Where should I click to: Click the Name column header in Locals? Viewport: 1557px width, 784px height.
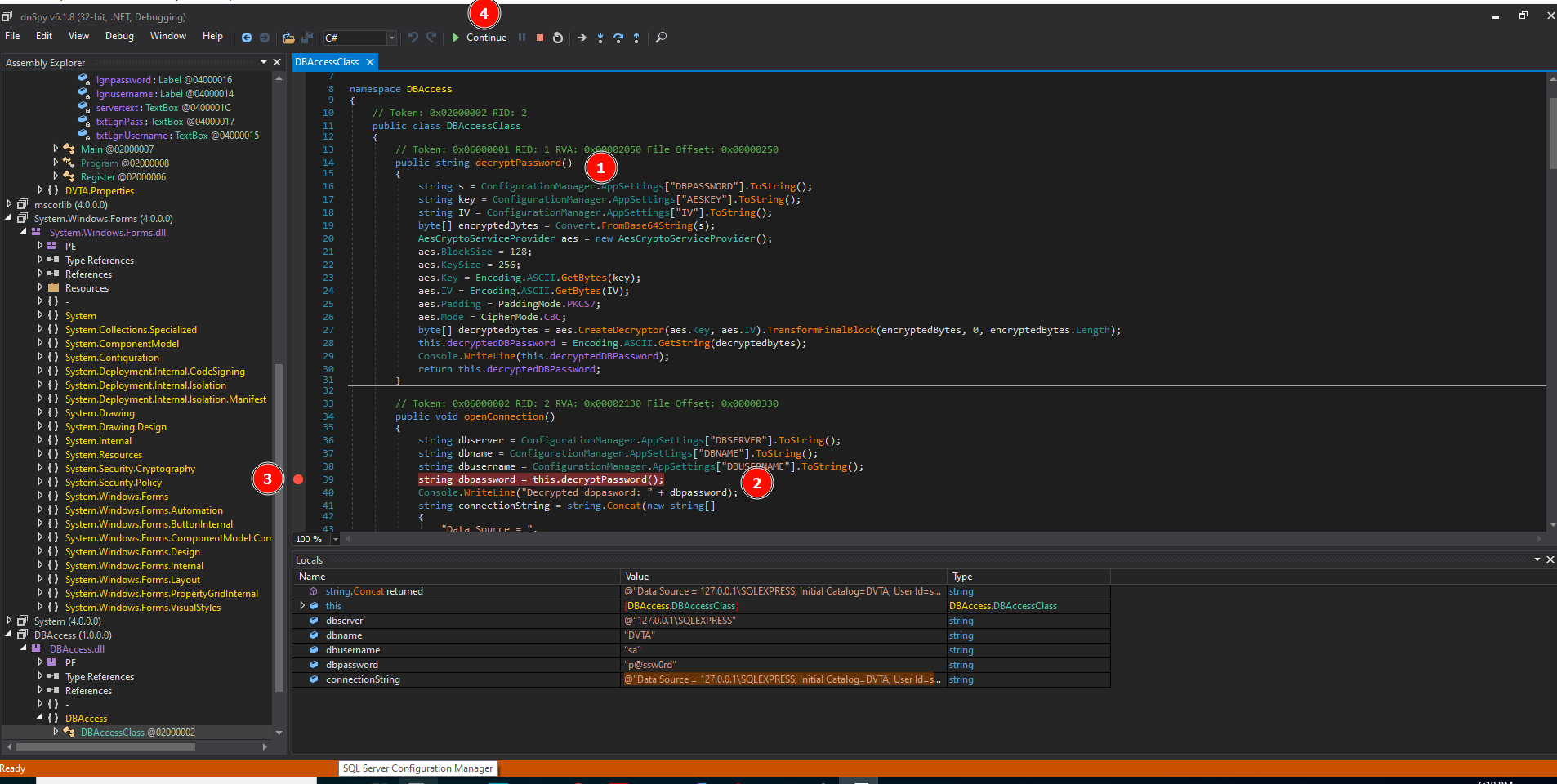coord(457,577)
